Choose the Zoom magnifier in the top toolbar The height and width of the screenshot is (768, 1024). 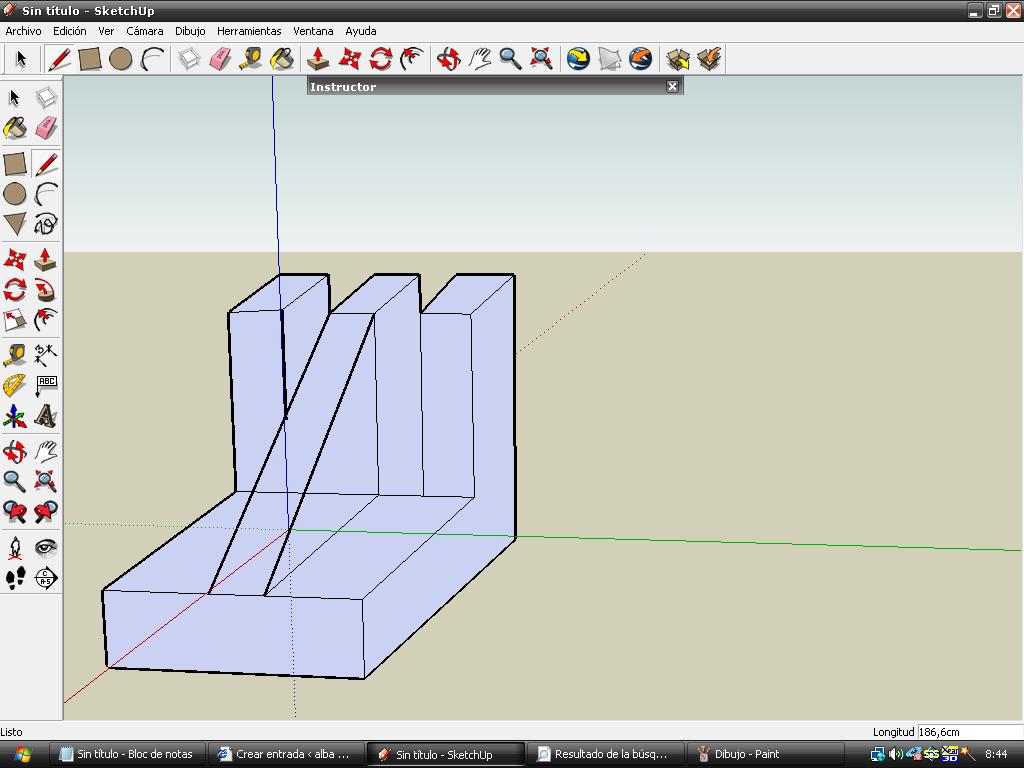click(x=510, y=59)
